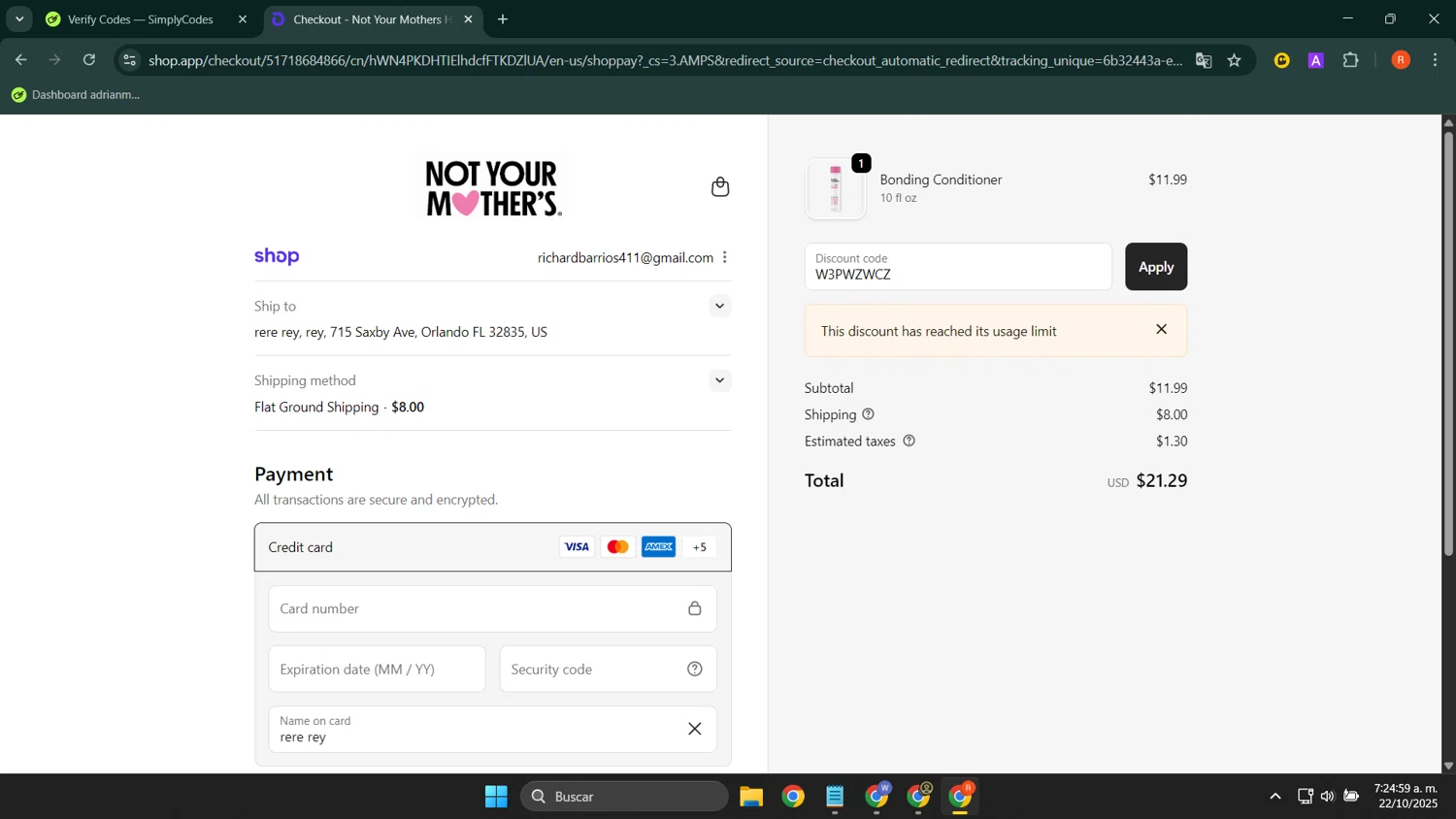Open the Bonding Conditioner product thumbnail
The width and height of the screenshot is (1456, 819).
point(836,188)
